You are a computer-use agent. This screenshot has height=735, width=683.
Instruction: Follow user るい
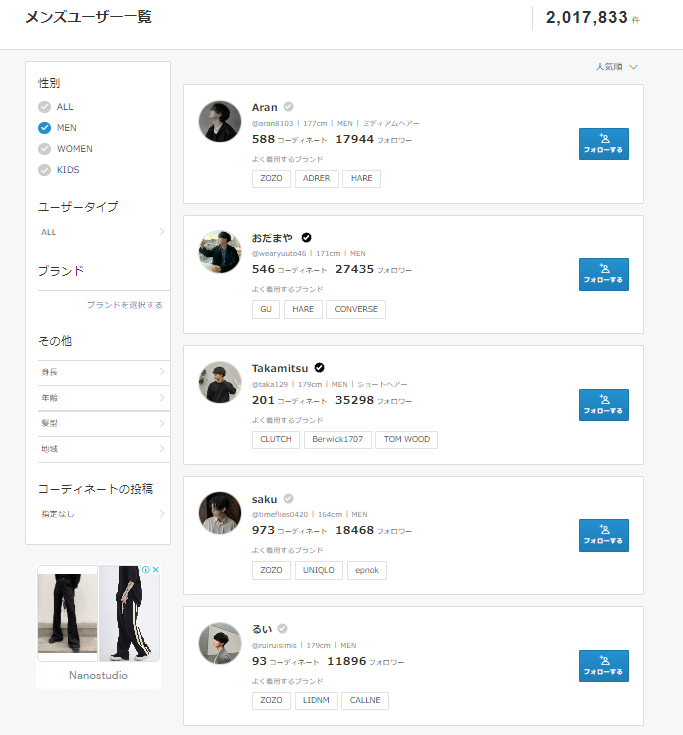pyautogui.click(x=604, y=666)
